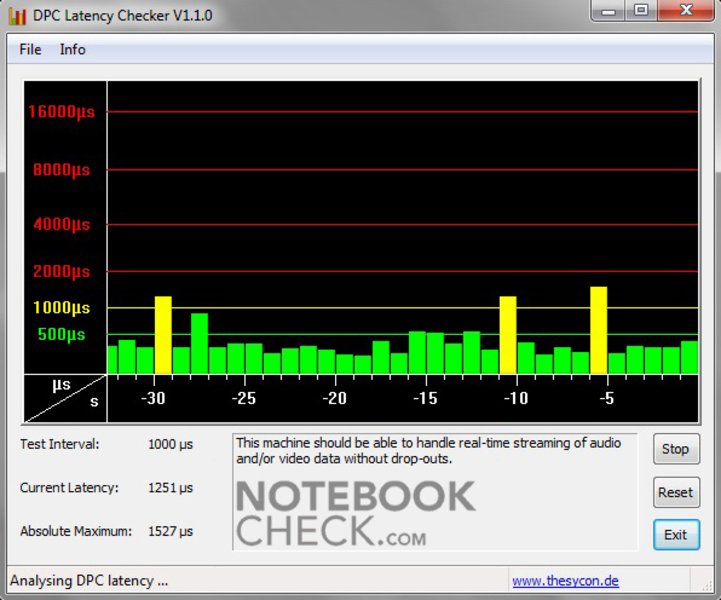The width and height of the screenshot is (721, 600).
Task: Click the -30 time axis label
Action: pyautogui.click(x=153, y=398)
